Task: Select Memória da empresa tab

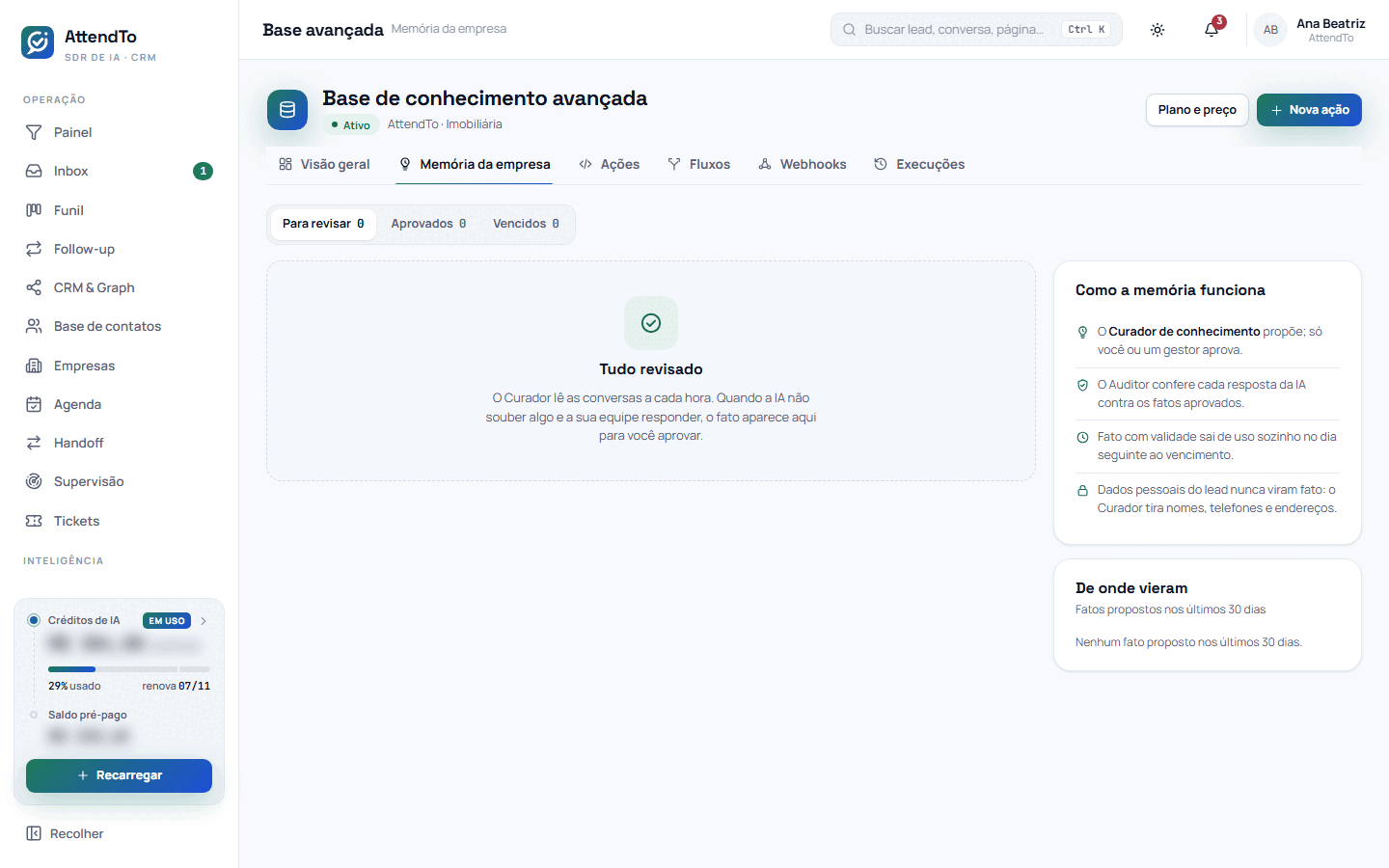Action: [475, 164]
